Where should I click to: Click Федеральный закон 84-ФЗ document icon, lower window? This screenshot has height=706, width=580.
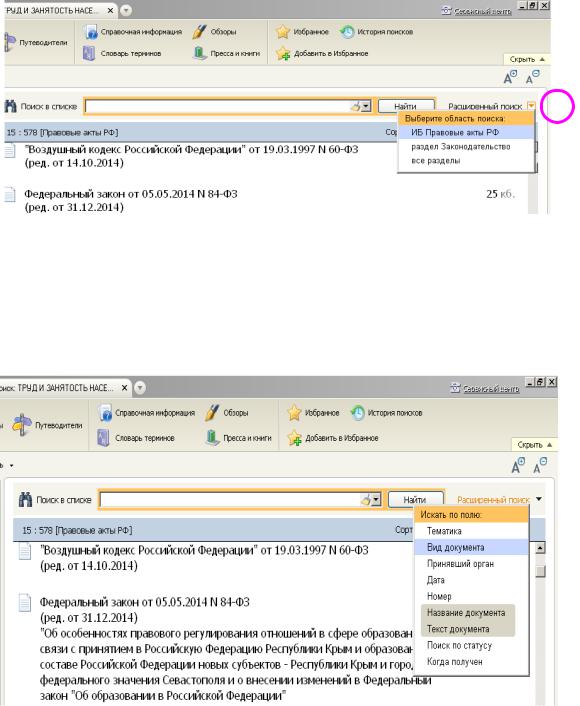coord(25,603)
